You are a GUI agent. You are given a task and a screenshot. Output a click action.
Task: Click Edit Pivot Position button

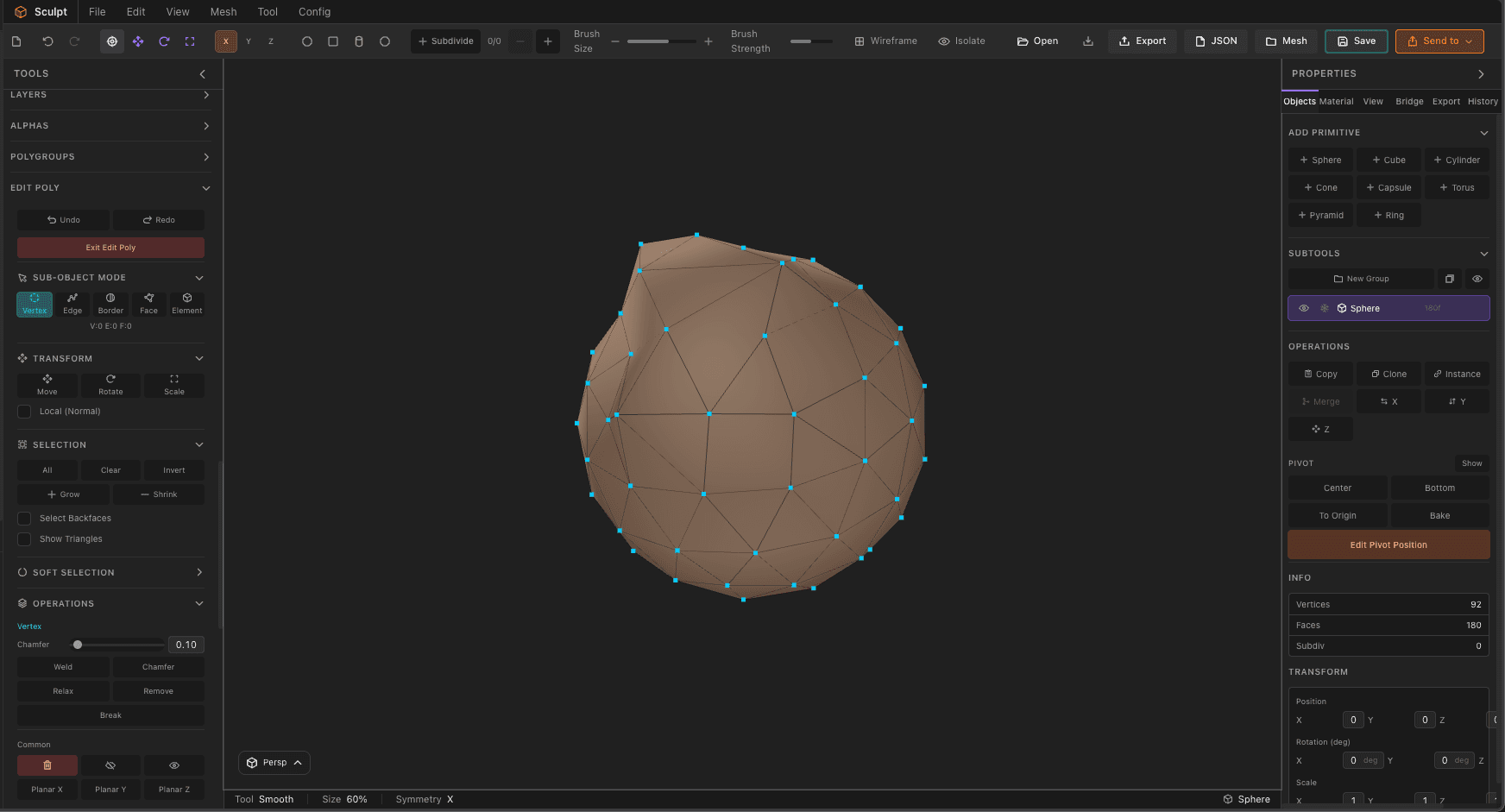pos(1389,545)
